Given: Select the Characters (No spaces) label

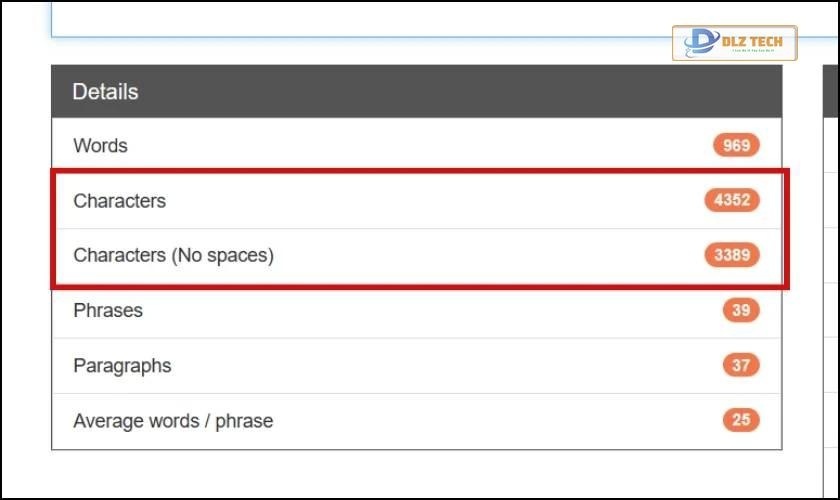Looking at the screenshot, I should pyautogui.click(x=173, y=256).
